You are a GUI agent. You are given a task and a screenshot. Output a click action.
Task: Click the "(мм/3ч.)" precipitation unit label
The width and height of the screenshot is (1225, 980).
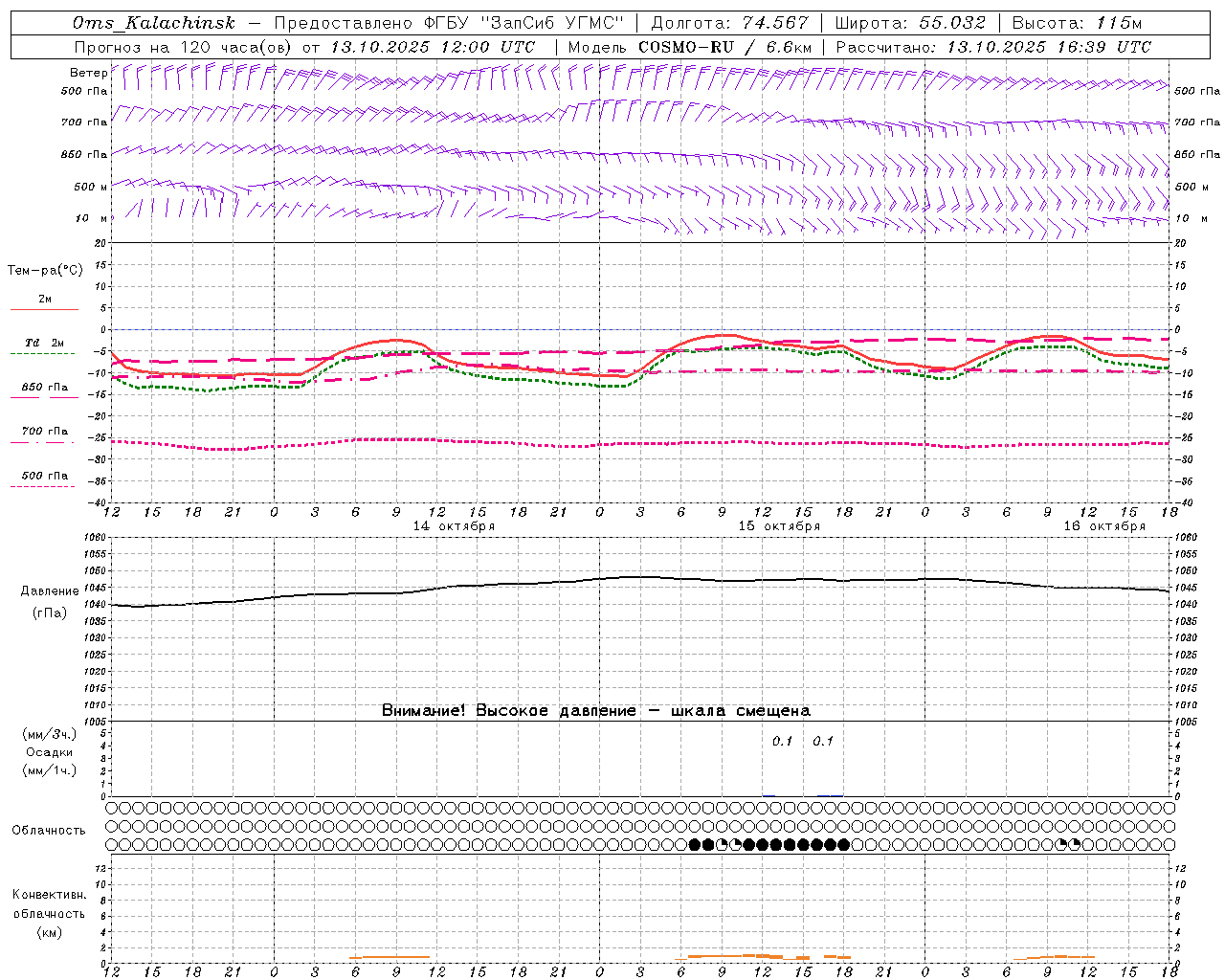tap(50, 734)
